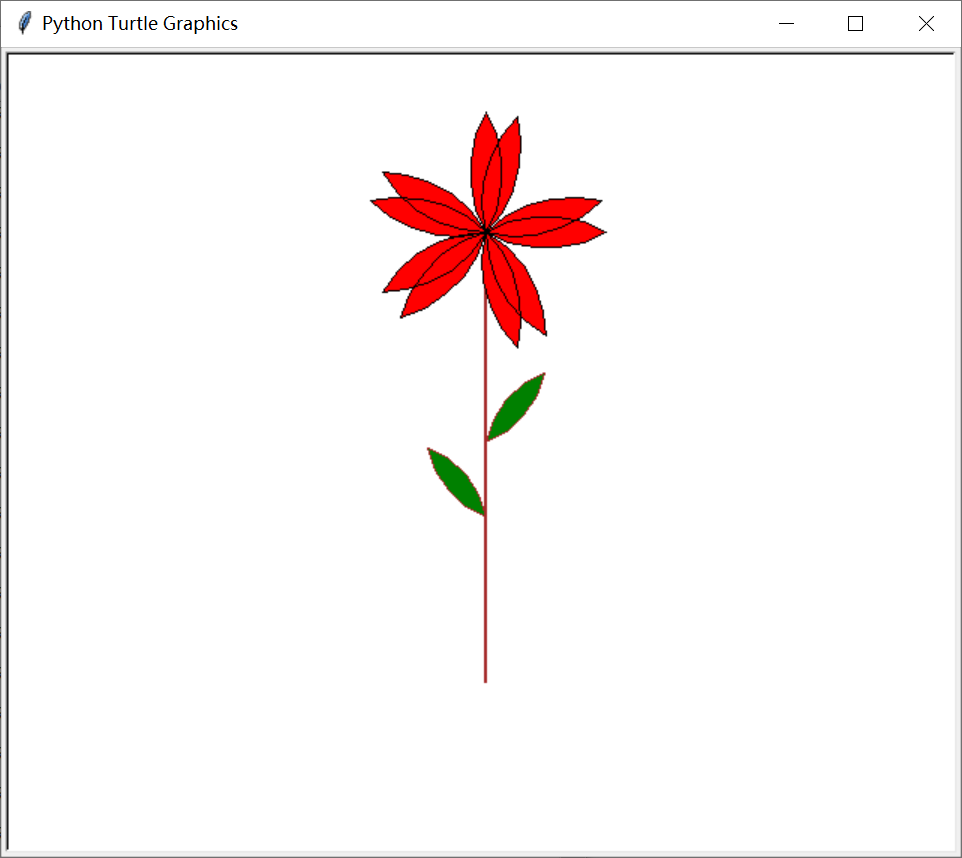This screenshot has height=858, width=962.
Task: Select the lower-left green leaf on the stem
Action: [x=456, y=481]
